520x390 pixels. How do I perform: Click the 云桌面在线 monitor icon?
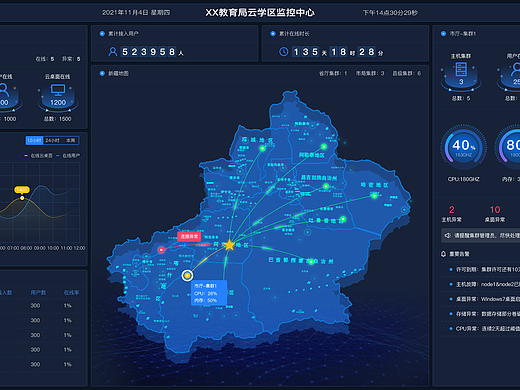pos(58,90)
